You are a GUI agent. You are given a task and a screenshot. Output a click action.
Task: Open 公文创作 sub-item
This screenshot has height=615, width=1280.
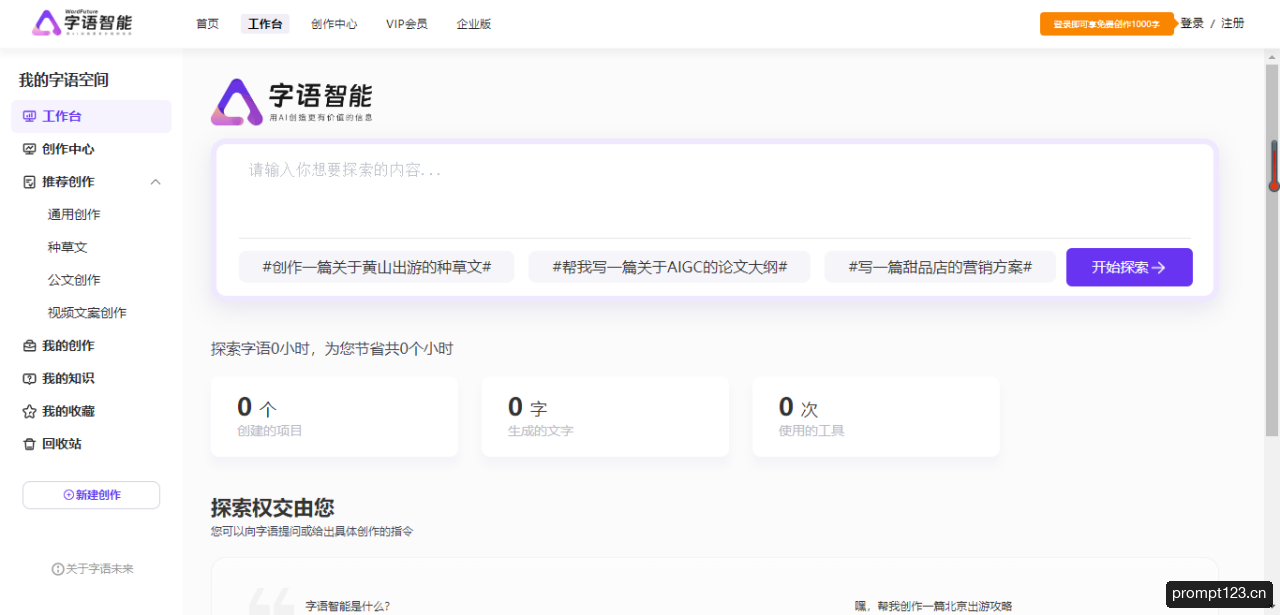point(74,280)
